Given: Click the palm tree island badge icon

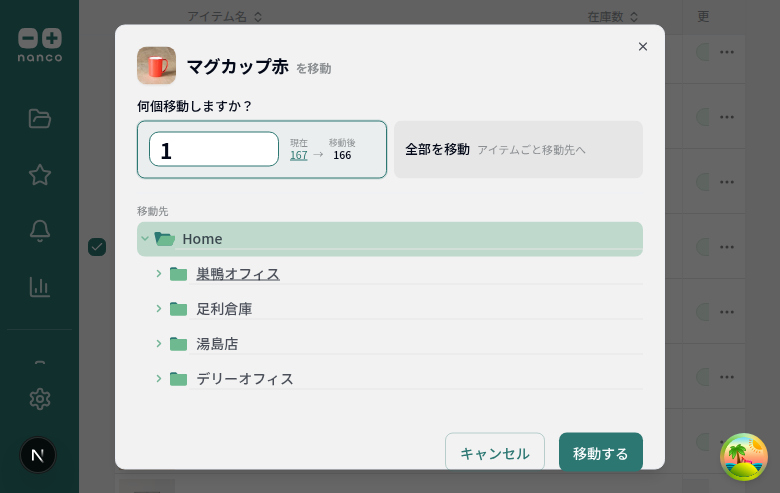Looking at the screenshot, I should (744, 457).
